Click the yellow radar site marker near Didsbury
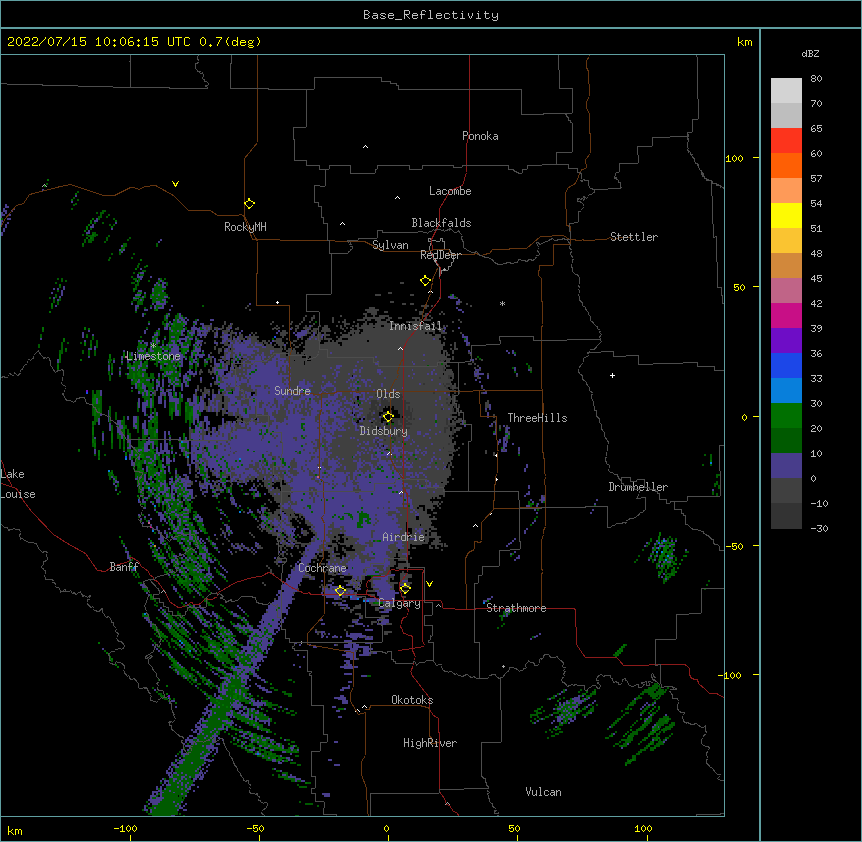This screenshot has height=842, width=862. point(388,417)
